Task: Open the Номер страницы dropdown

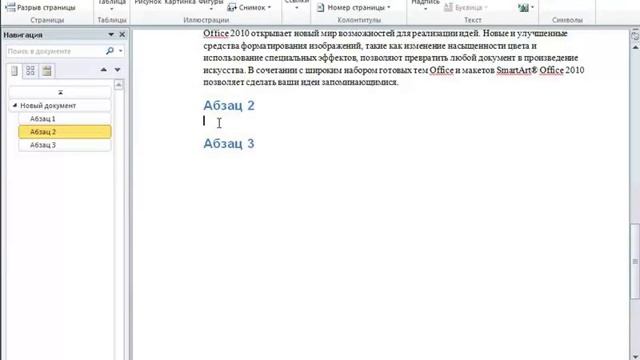Action: click(x=354, y=7)
